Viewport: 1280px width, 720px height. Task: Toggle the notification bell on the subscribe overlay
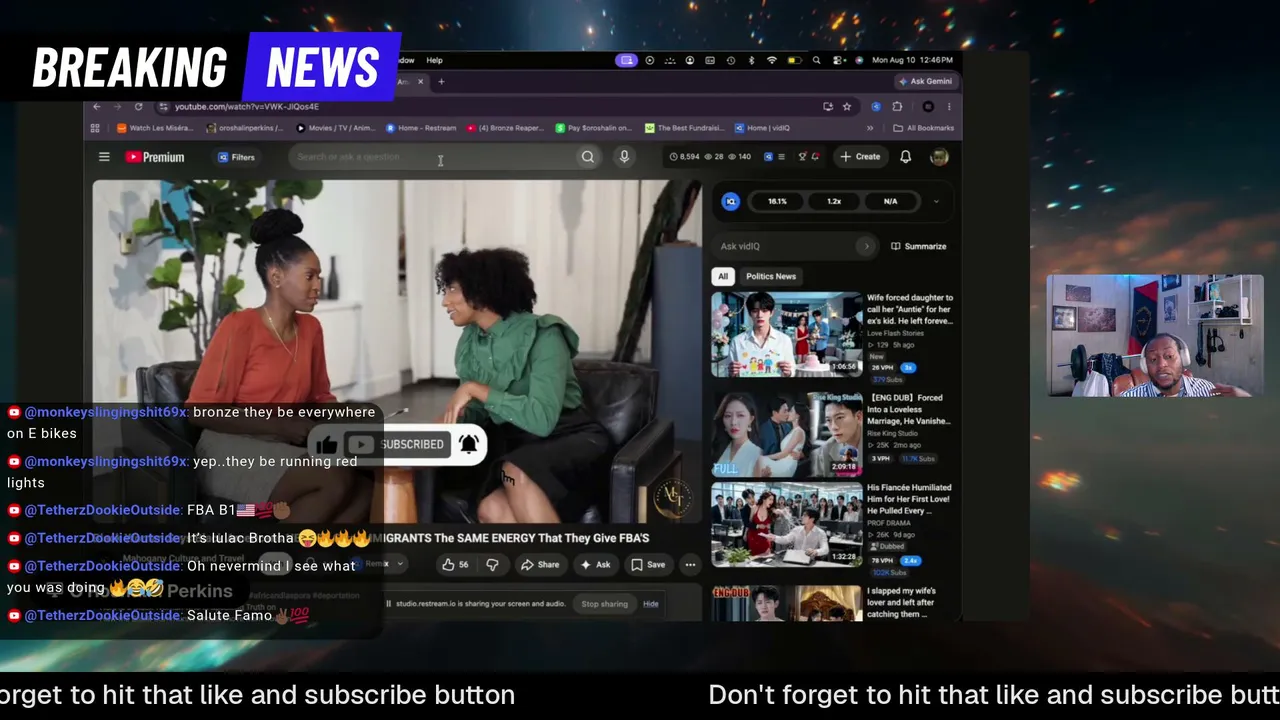[468, 443]
